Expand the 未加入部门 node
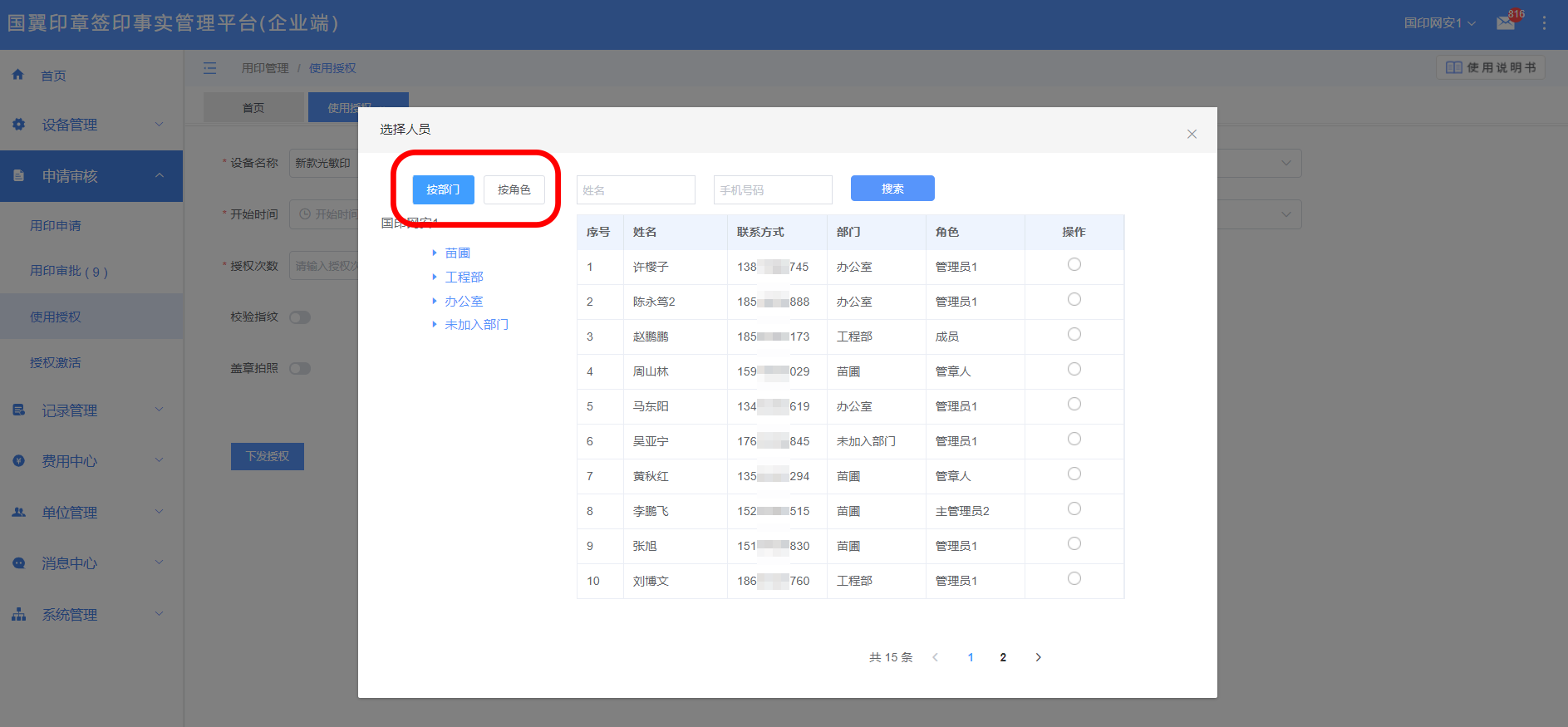This screenshot has height=727, width=1568. point(435,324)
